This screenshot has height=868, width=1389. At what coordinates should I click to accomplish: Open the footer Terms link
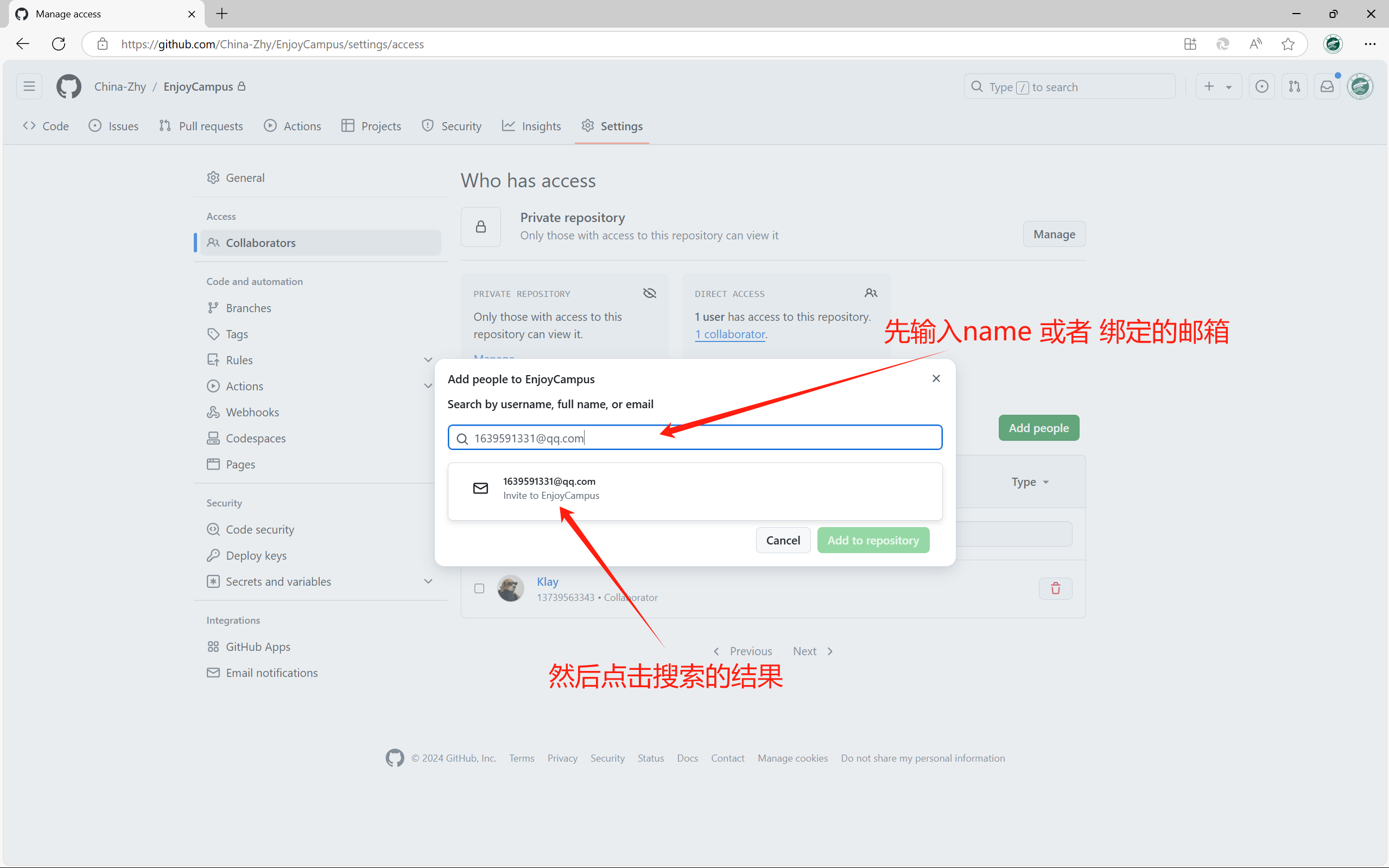point(521,758)
